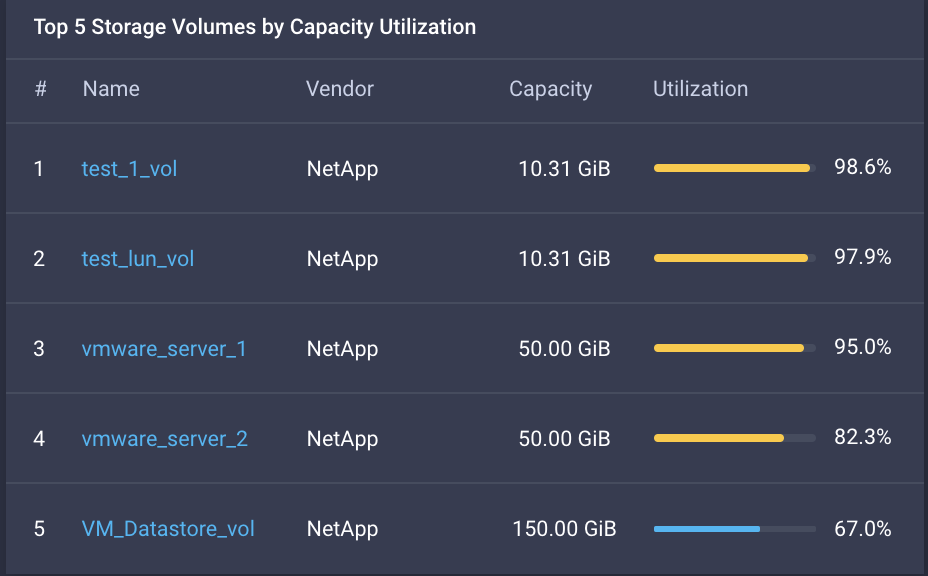Open the VM_Datastore_vol volume link
Screen dimensions: 928x576
(168, 529)
